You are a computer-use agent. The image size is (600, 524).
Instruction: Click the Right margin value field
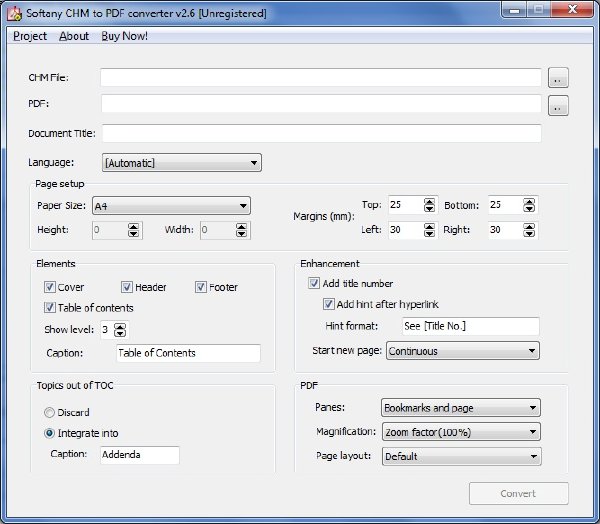506,230
